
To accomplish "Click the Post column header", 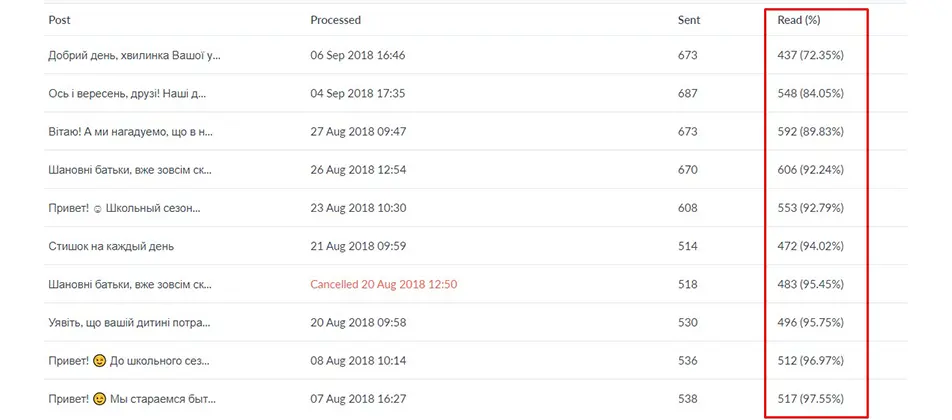I will tap(60, 20).
